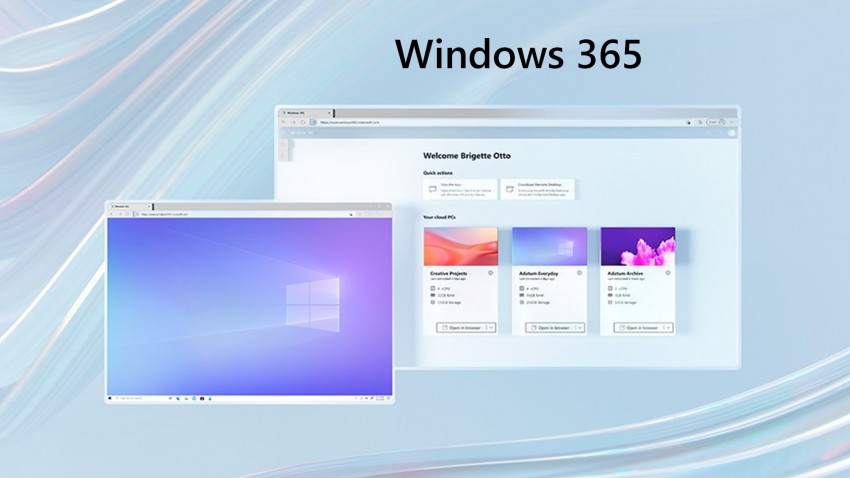This screenshot has width=850, height=478.
Task: Click the Your cloud PCs heading
Action: coord(439,217)
